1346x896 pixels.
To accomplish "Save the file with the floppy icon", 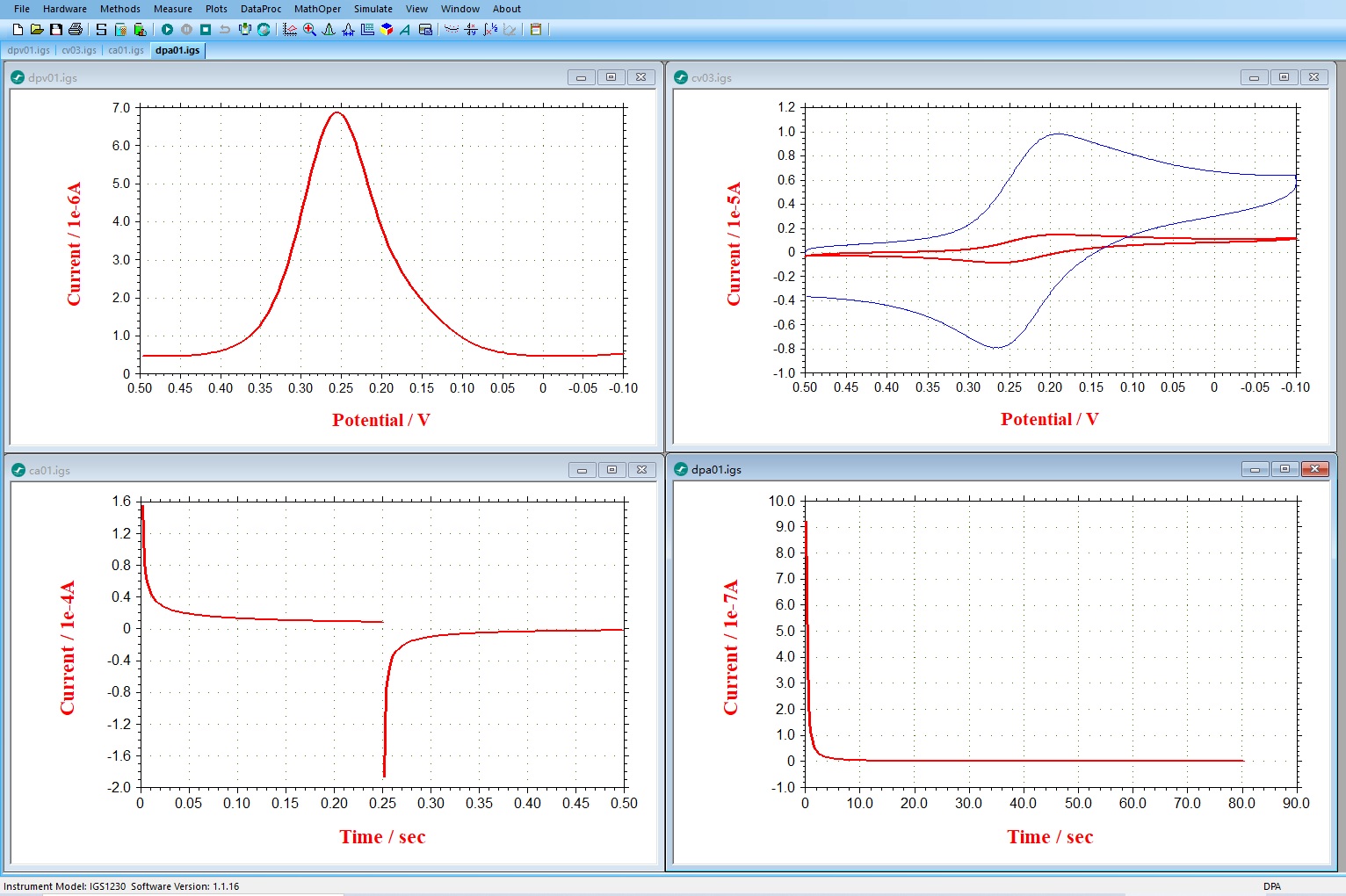I will point(56,29).
